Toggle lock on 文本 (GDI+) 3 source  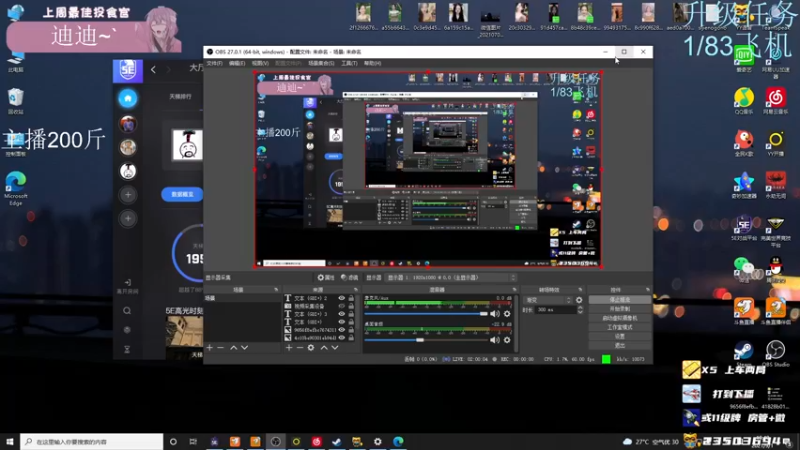pyautogui.click(x=351, y=314)
